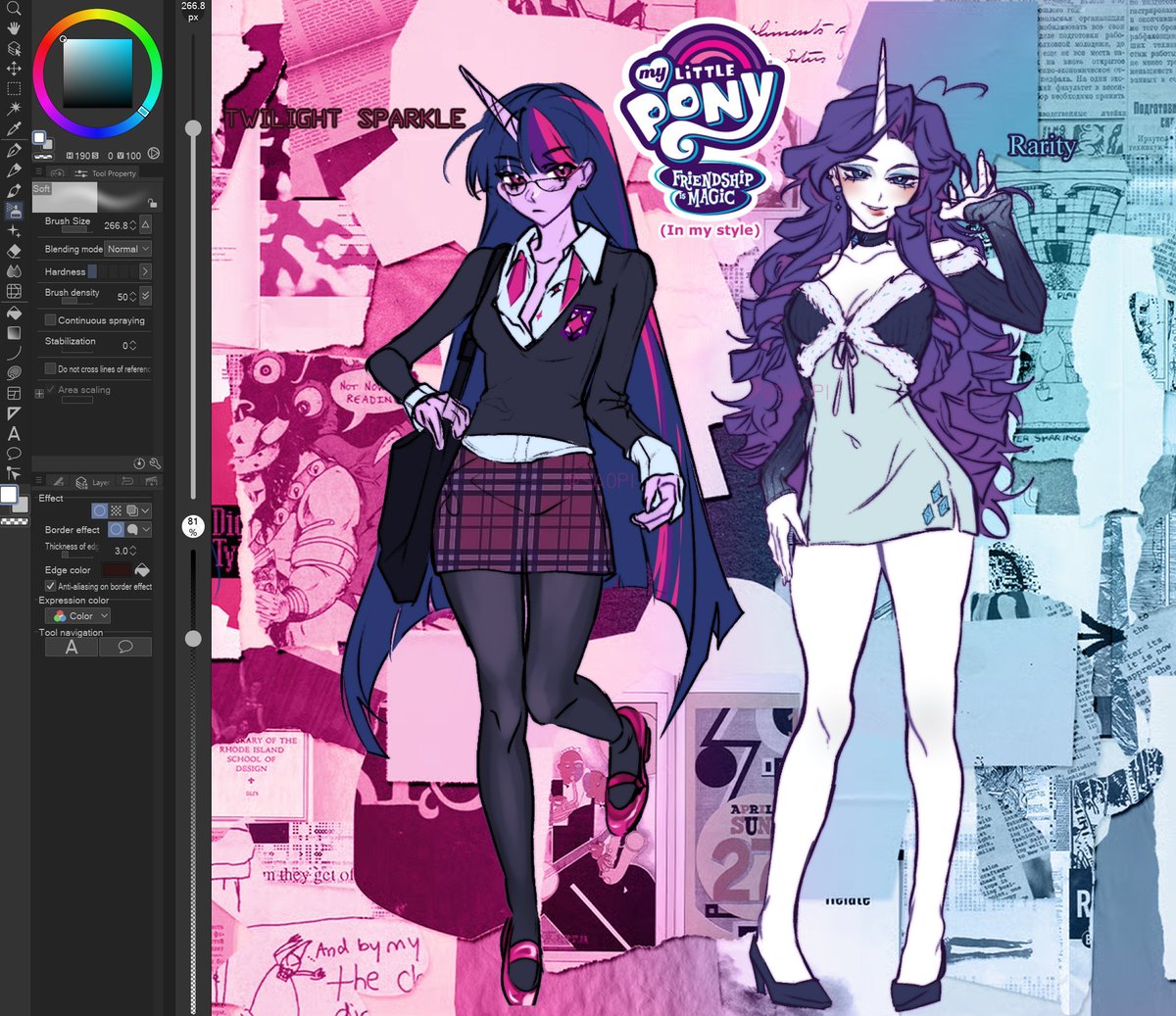Open the Layer property panel menu icon

click(x=38, y=481)
